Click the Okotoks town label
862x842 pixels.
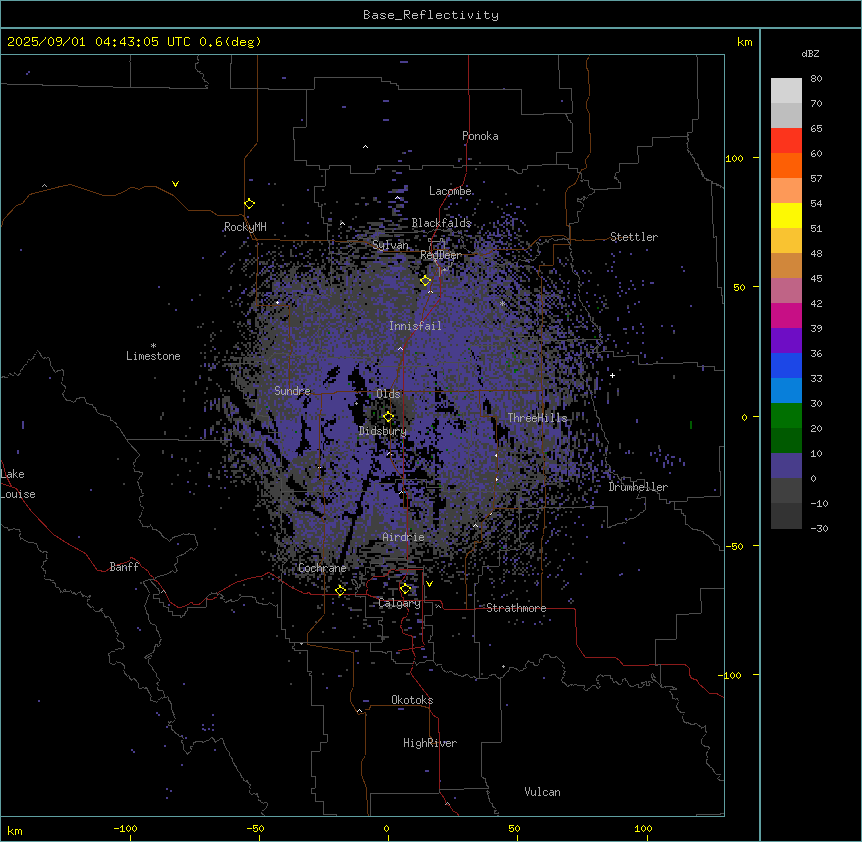tap(412, 700)
